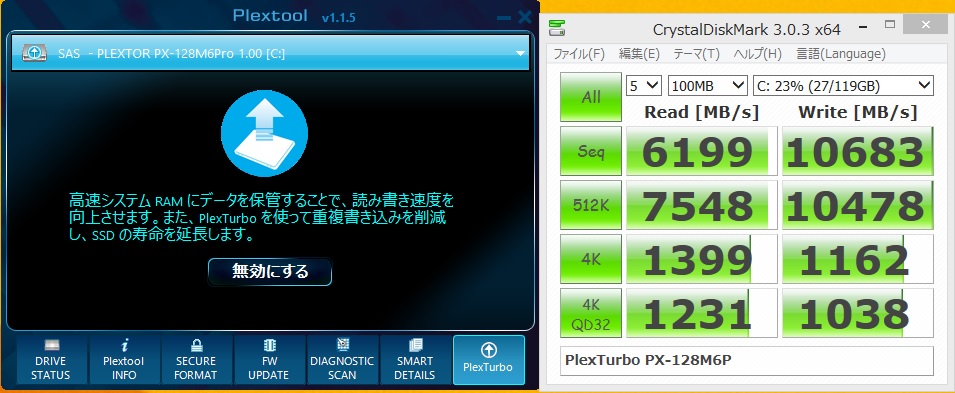The width and height of the screenshot is (955, 393).
Task: Open the FW UPDATE tab
Action: coord(269,360)
